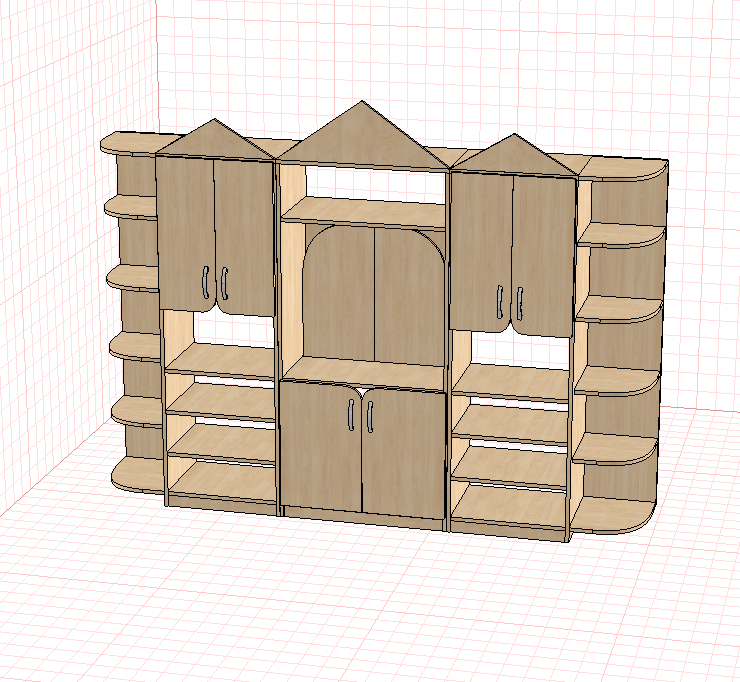Select top rounded shelf of right corner unit
This screenshot has height=682, width=740.
tap(623, 169)
